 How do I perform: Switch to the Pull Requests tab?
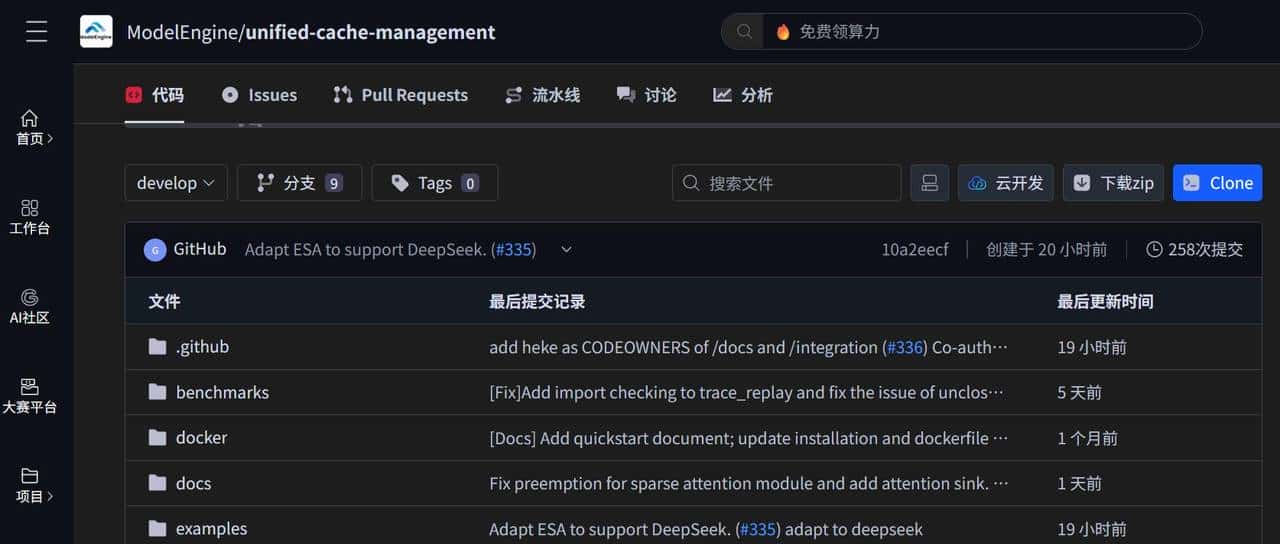pyautogui.click(x=400, y=95)
